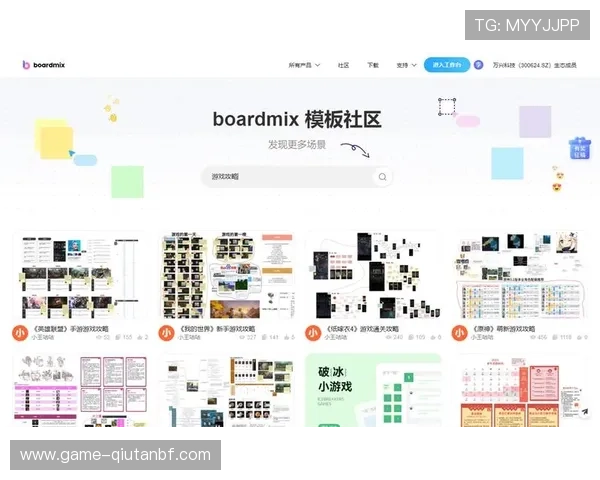Click the copies icon on 《纸嫁衣4》card
Screen dimensions: 600x480
(411, 337)
